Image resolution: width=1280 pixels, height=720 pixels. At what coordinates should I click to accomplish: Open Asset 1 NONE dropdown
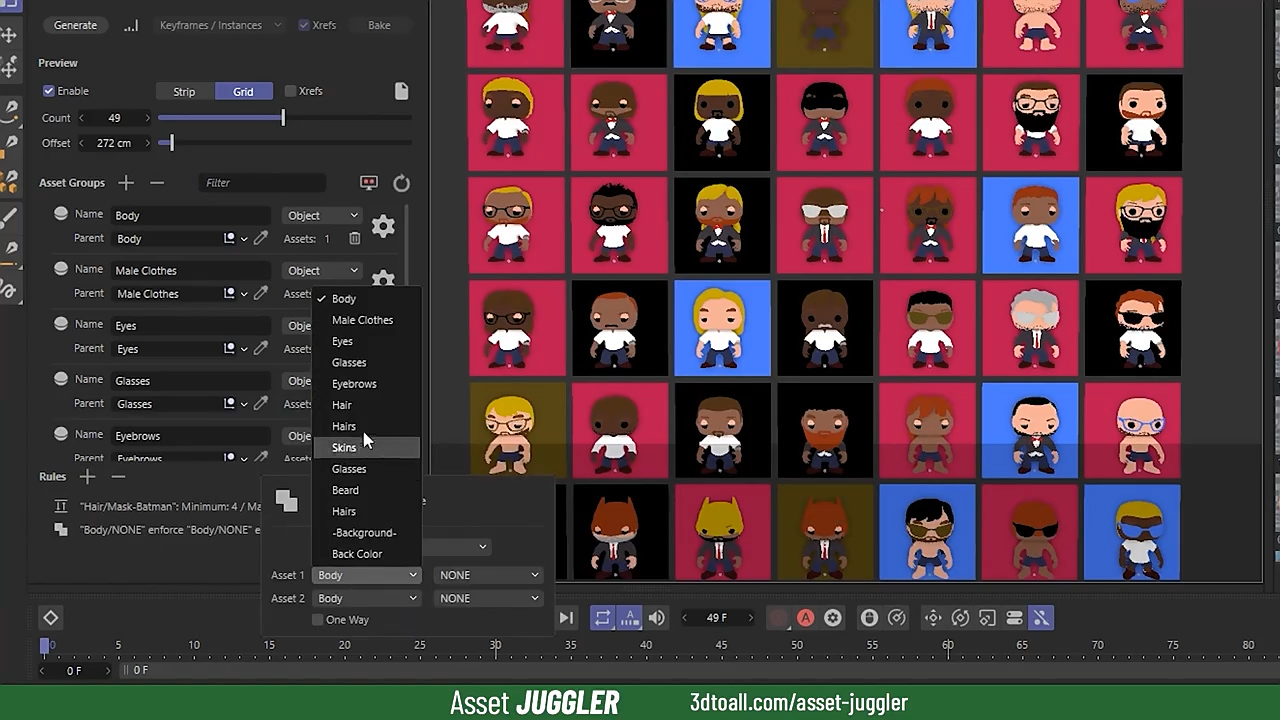coord(489,575)
